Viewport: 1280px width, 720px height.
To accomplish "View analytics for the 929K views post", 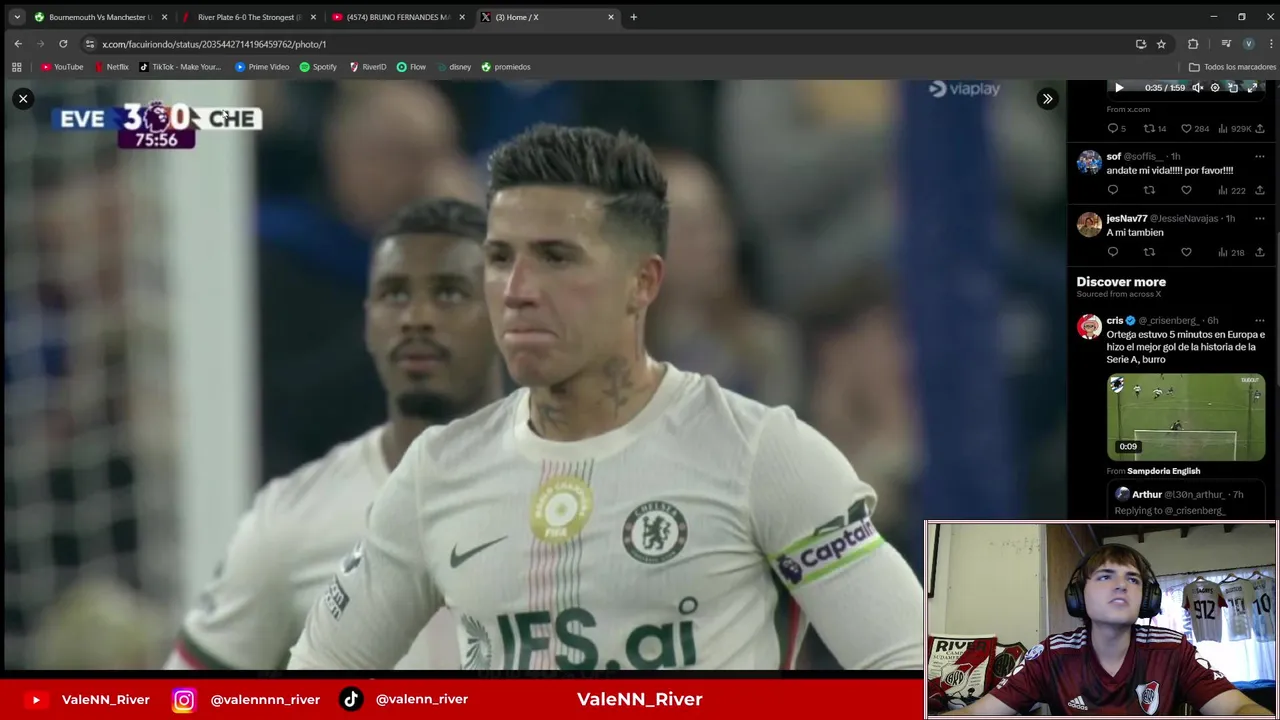I will pos(1234,128).
